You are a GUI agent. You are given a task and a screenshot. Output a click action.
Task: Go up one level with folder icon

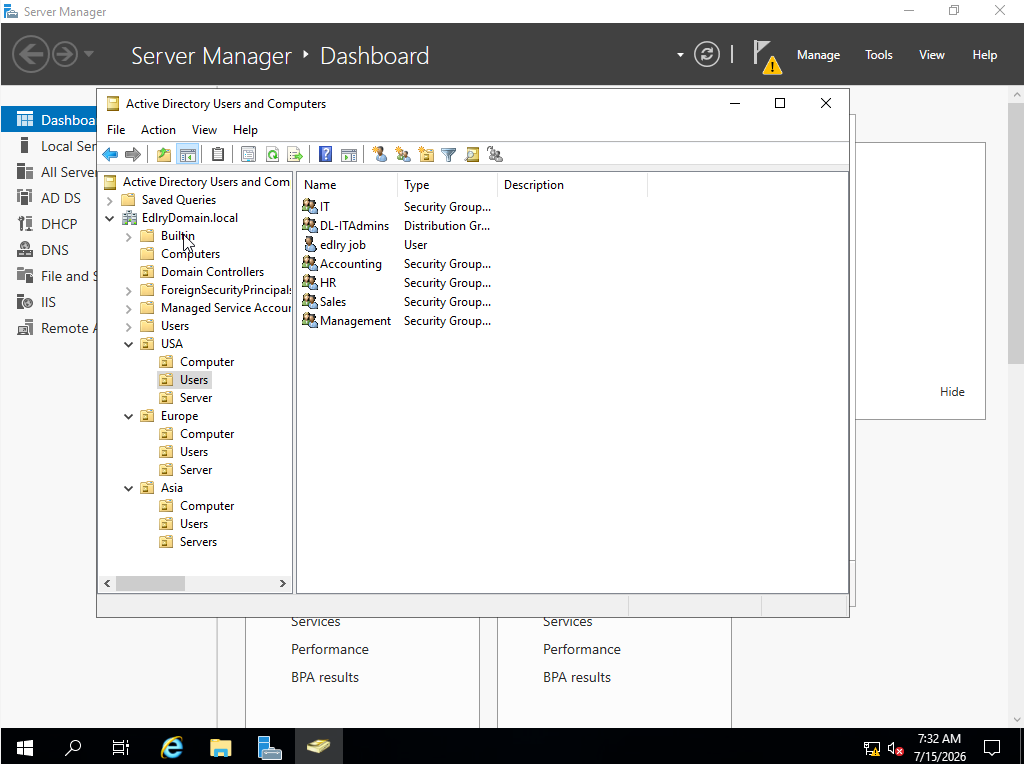coord(164,155)
